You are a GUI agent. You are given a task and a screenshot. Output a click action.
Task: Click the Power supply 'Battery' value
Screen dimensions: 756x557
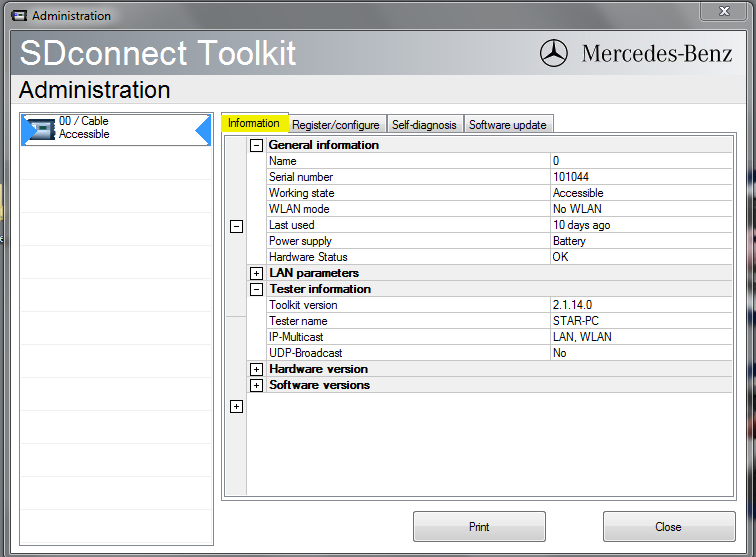pyautogui.click(x=569, y=241)
